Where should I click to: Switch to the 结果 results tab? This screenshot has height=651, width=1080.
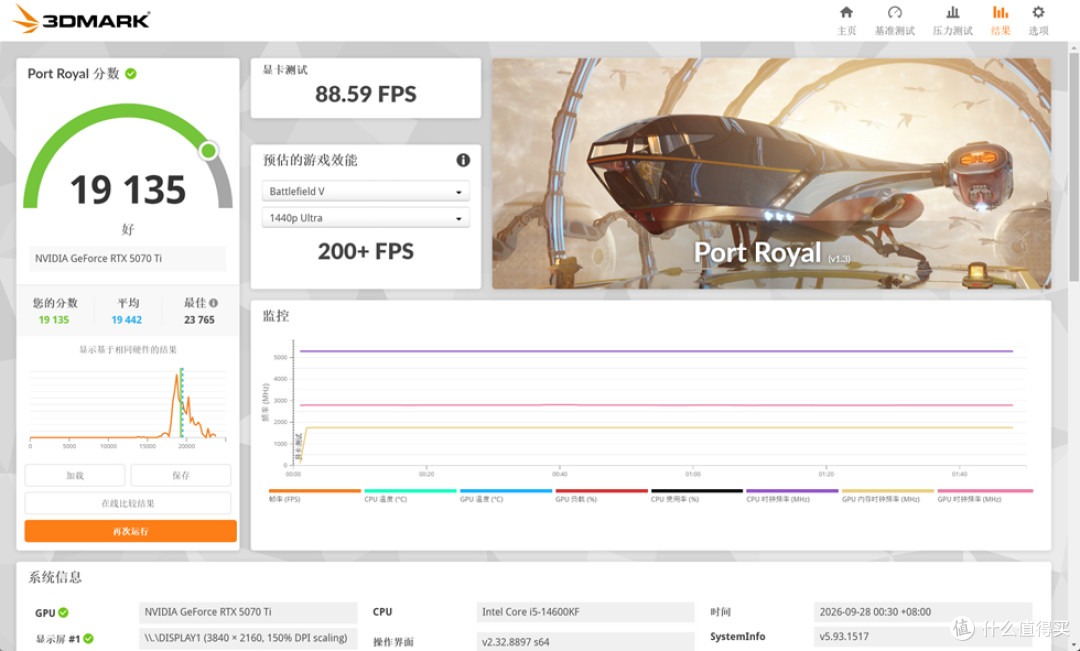1000,21
